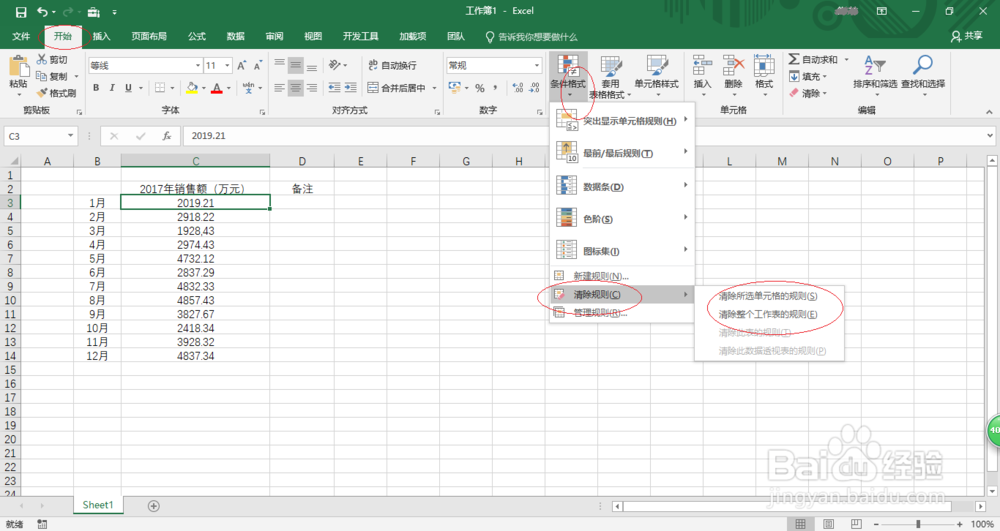Screen dimensions: 1000x531
Task: Switch to the Review (审阅) tab
Action: pos(274,36)
